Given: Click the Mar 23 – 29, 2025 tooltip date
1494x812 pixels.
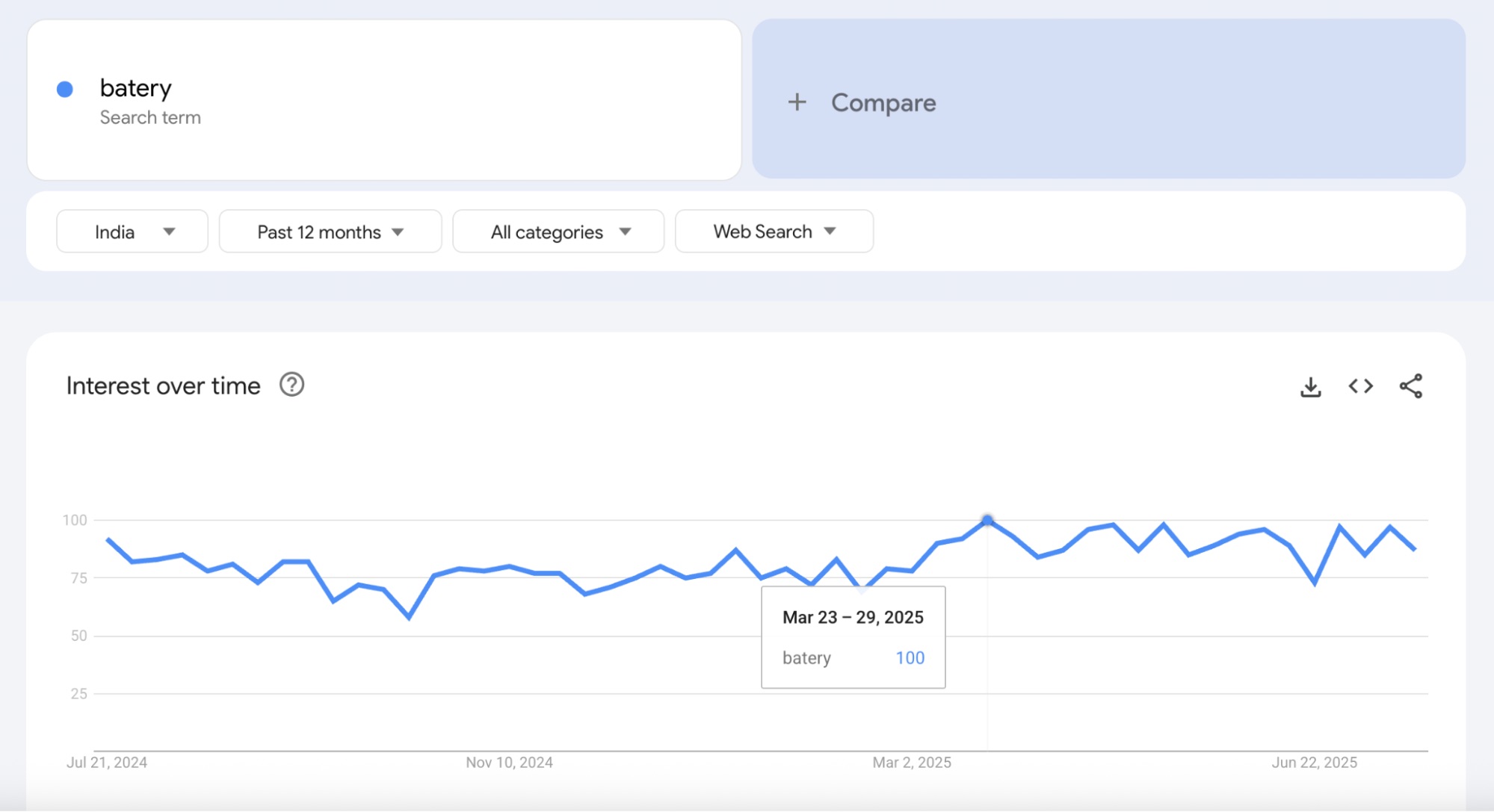Looking at the screenshot, I should click(x=853, y=618).
